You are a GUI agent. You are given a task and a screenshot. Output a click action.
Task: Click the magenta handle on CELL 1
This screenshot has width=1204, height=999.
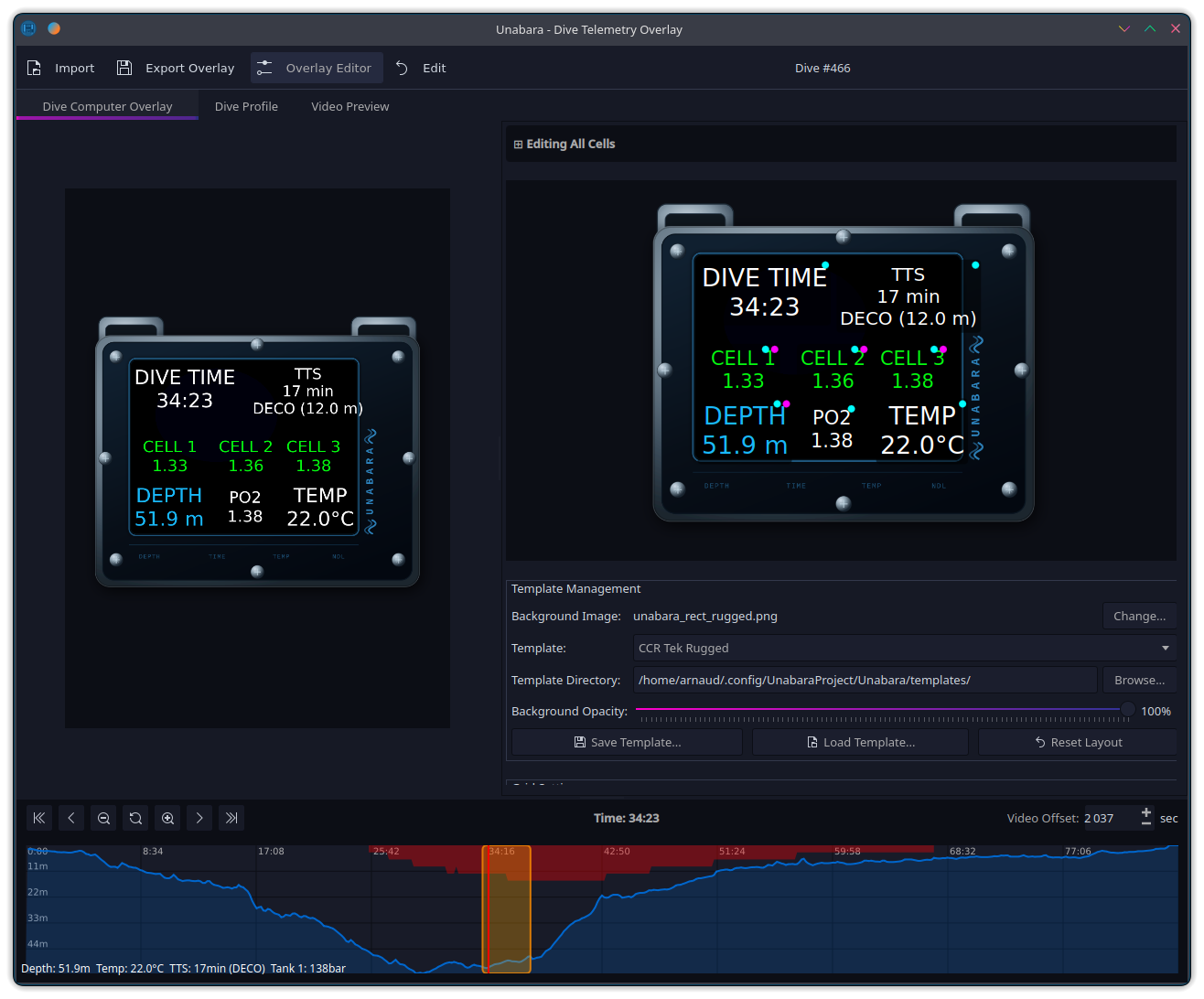pos(775,349)
